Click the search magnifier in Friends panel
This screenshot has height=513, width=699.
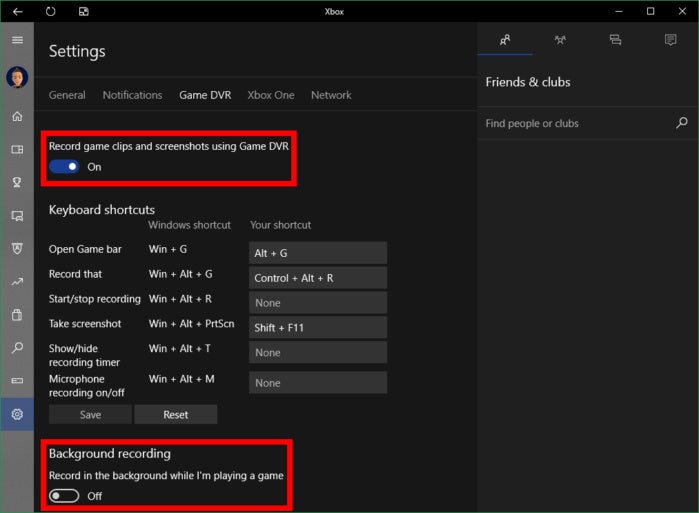pos(682,123)
